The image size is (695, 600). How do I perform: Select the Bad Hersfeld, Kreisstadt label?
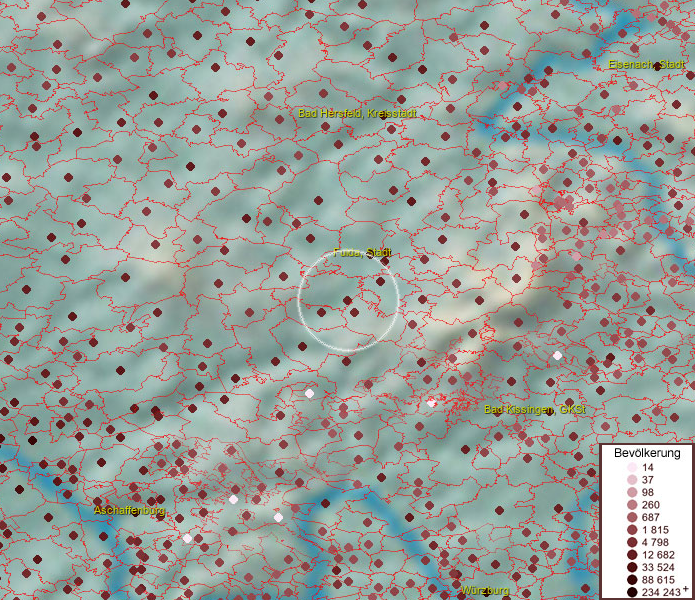[x=357, y=114]
